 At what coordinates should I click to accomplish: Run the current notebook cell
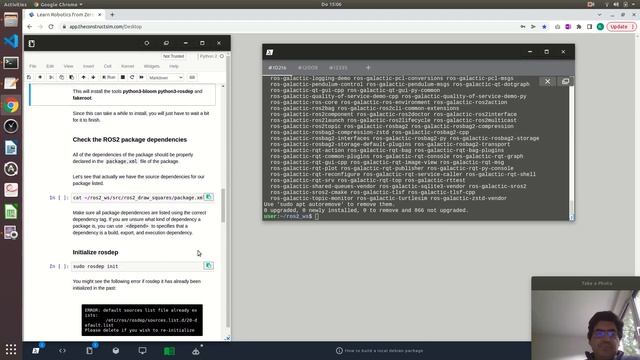109,77
